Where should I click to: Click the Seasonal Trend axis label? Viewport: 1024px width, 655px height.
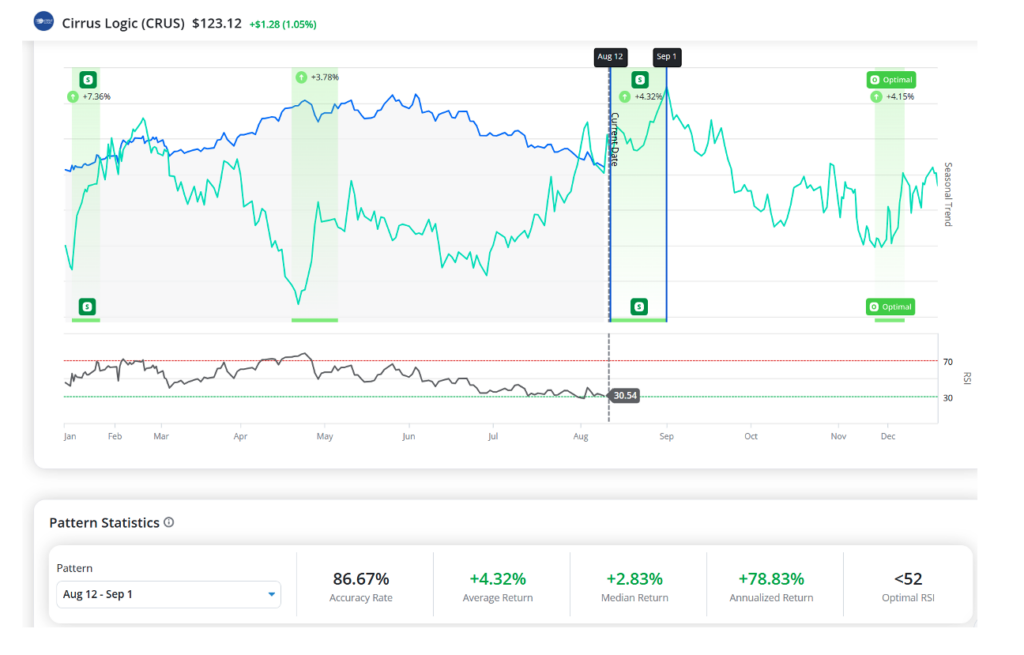point(948,195)
